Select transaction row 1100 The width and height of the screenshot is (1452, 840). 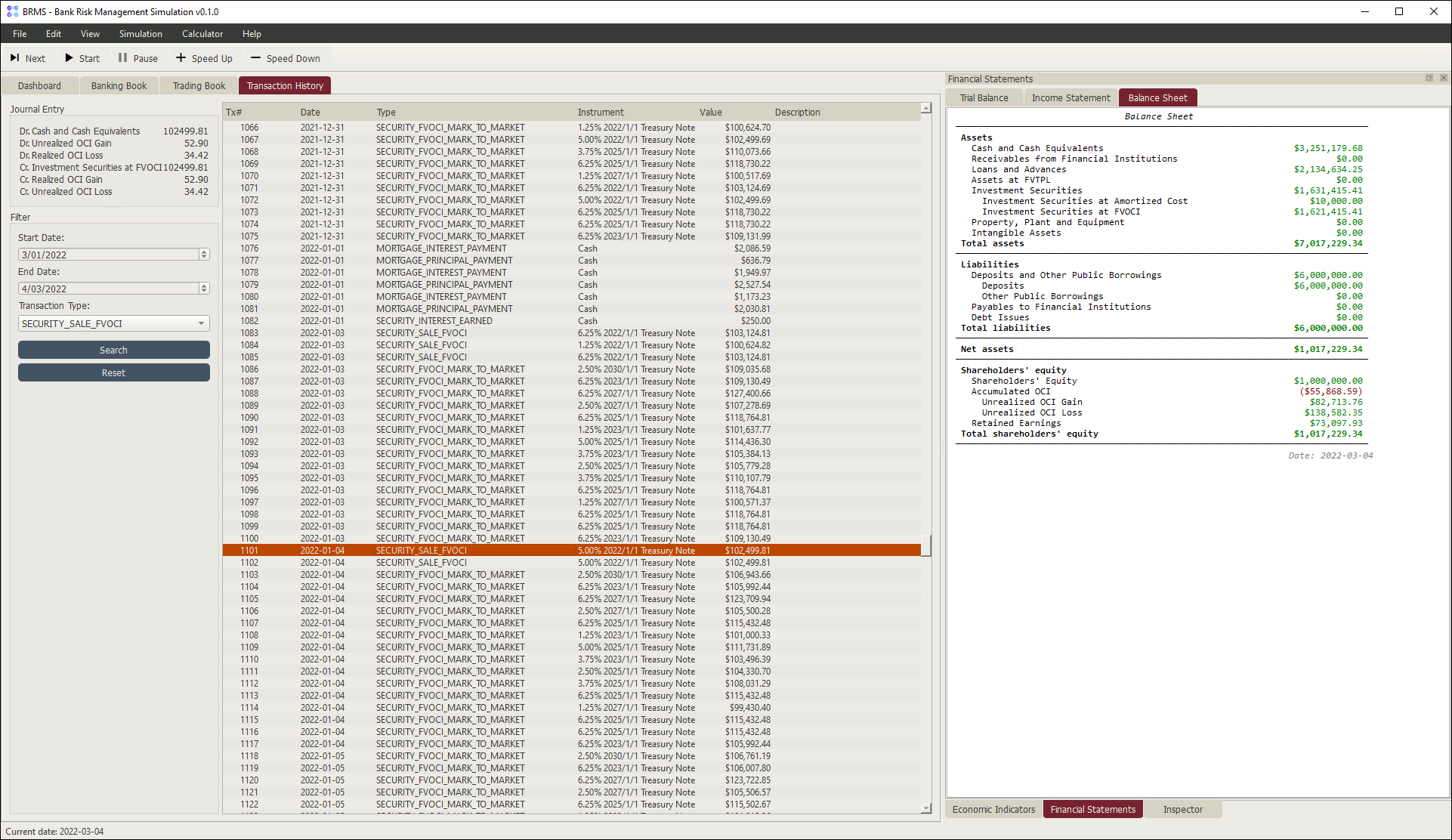(572, 539)
